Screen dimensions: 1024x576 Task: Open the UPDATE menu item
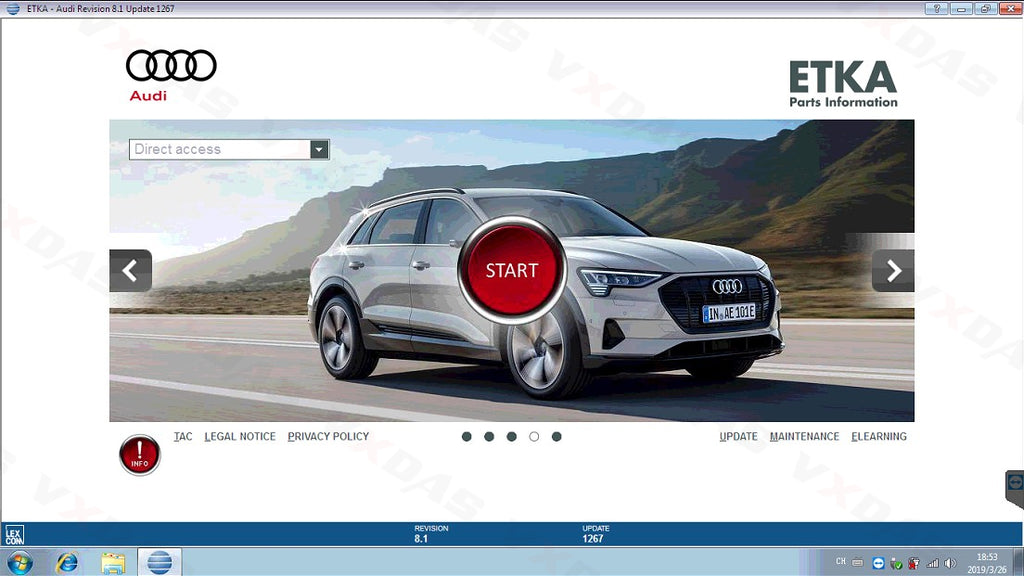(738, 437)
